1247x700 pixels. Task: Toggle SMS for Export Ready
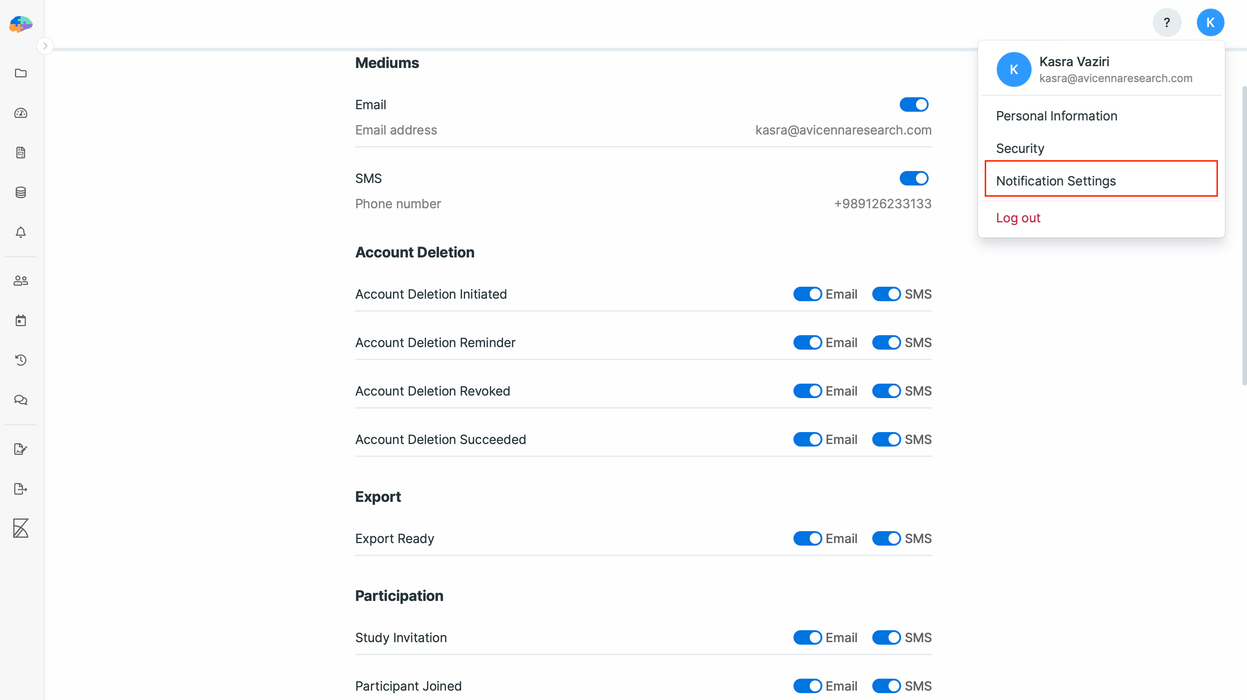pyautogui.click(x=886, y=538)
